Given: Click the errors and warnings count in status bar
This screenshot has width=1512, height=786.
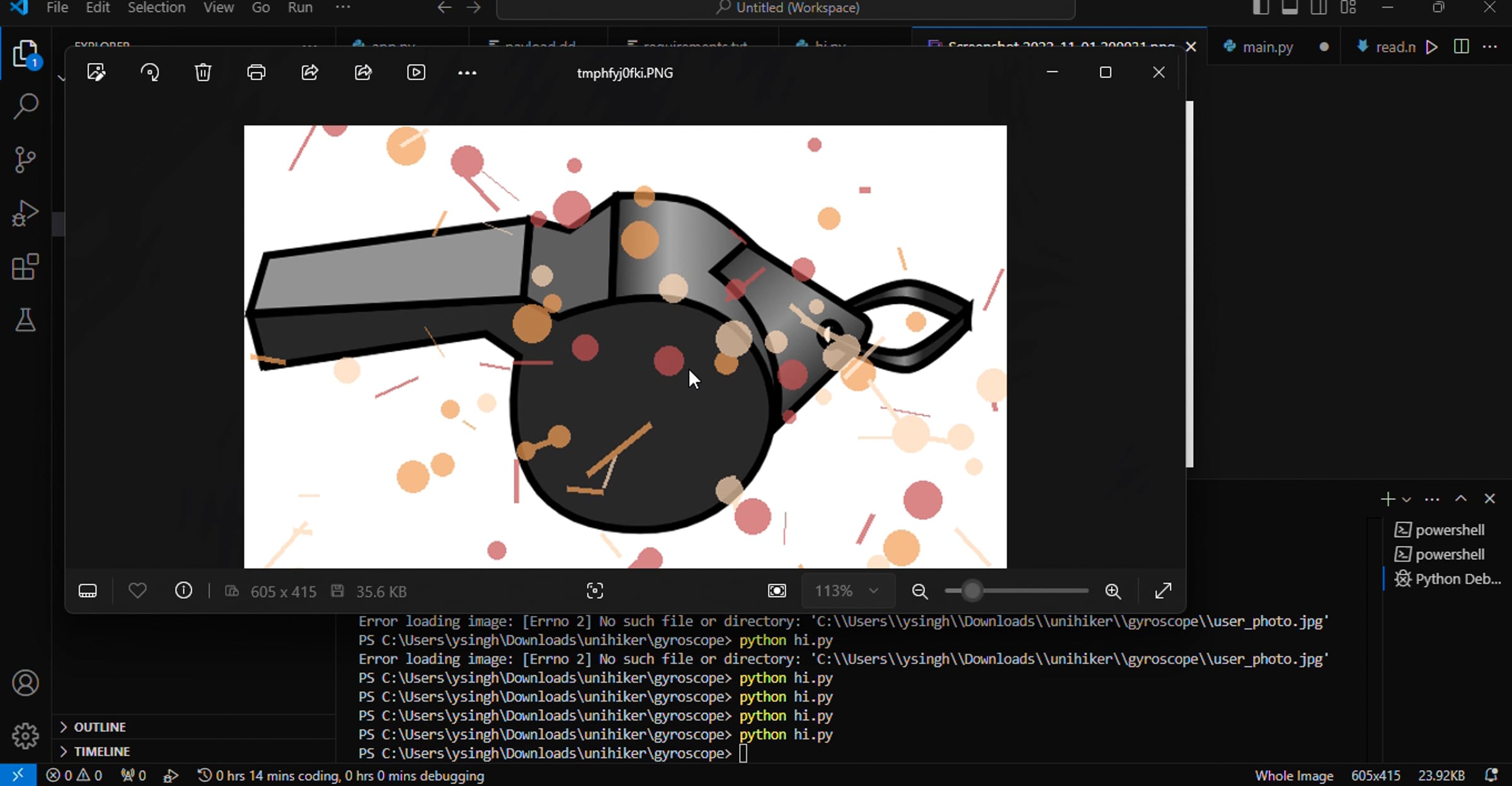Looking at the screenshot, I should point(74,776).
